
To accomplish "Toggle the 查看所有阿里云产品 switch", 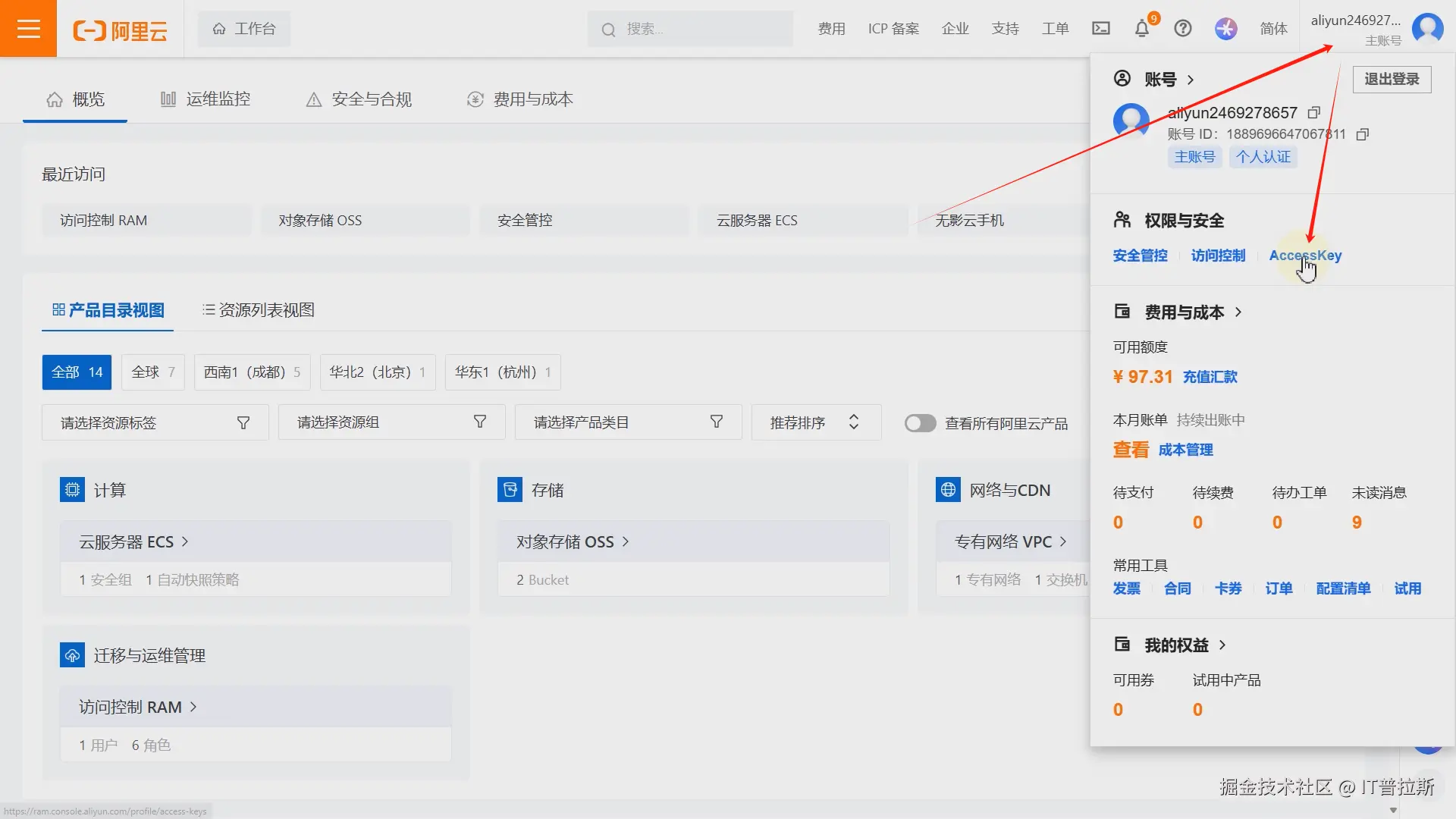I will pos(920,423).
